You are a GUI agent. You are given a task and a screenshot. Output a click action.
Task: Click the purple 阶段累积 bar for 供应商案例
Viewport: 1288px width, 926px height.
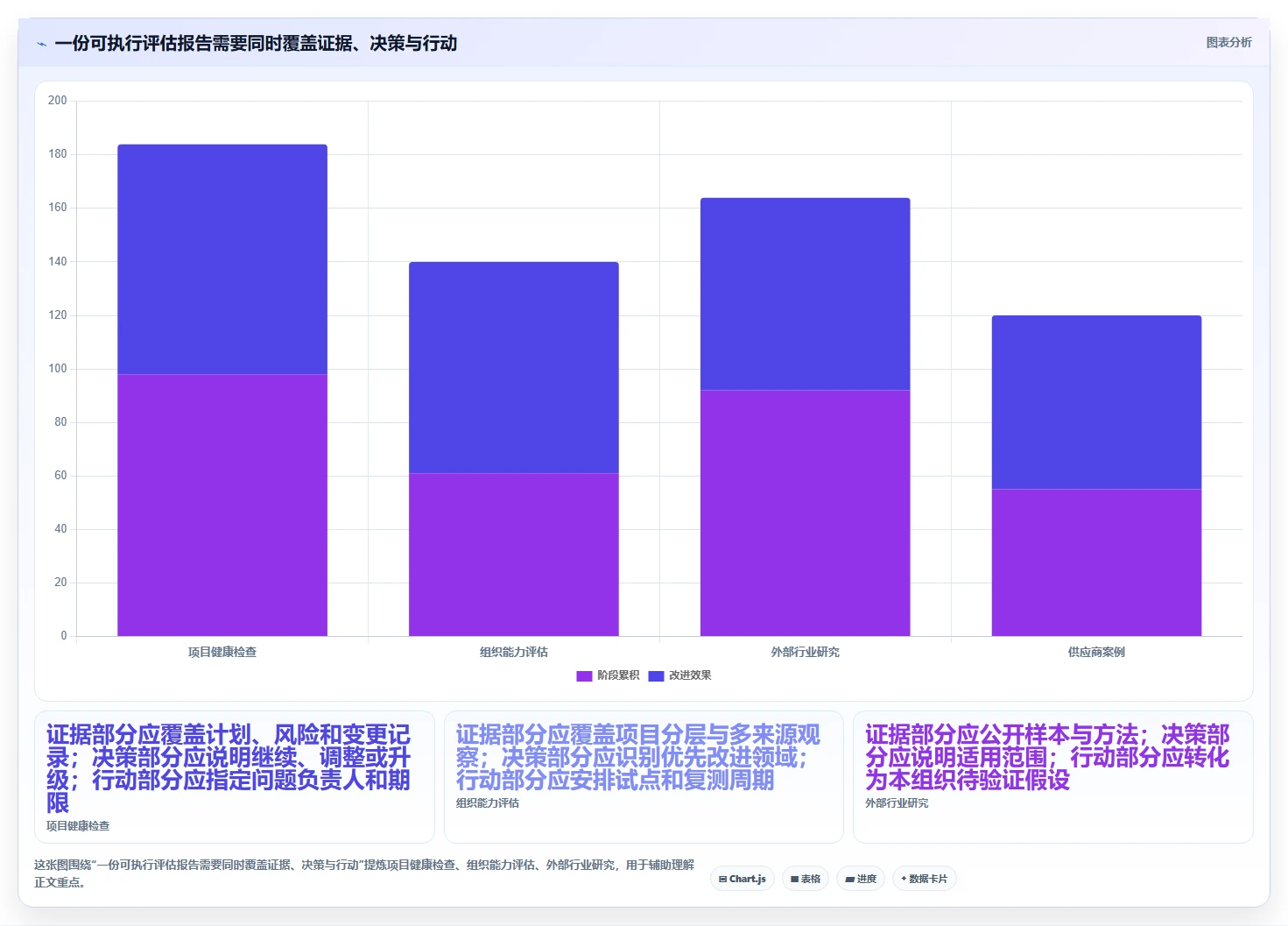pos(1096,562)
